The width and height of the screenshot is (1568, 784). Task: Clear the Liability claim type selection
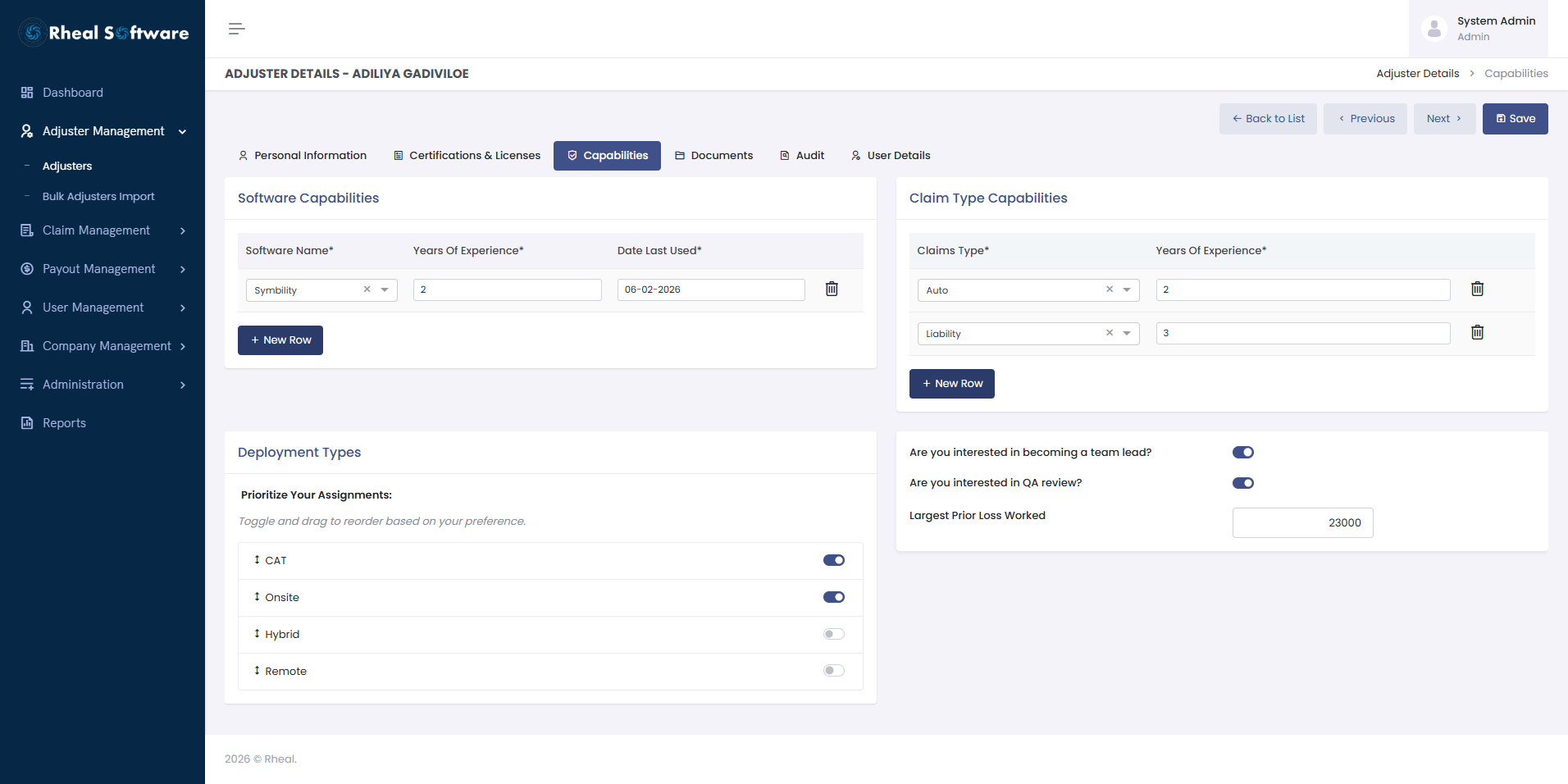1109,332
